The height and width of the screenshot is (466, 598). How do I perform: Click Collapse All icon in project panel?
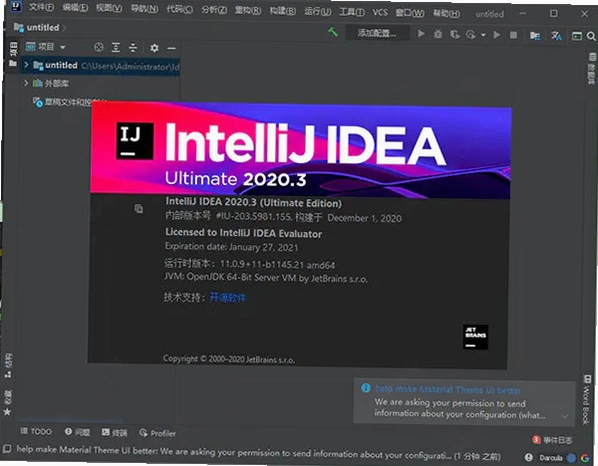[x=133, y=48]
